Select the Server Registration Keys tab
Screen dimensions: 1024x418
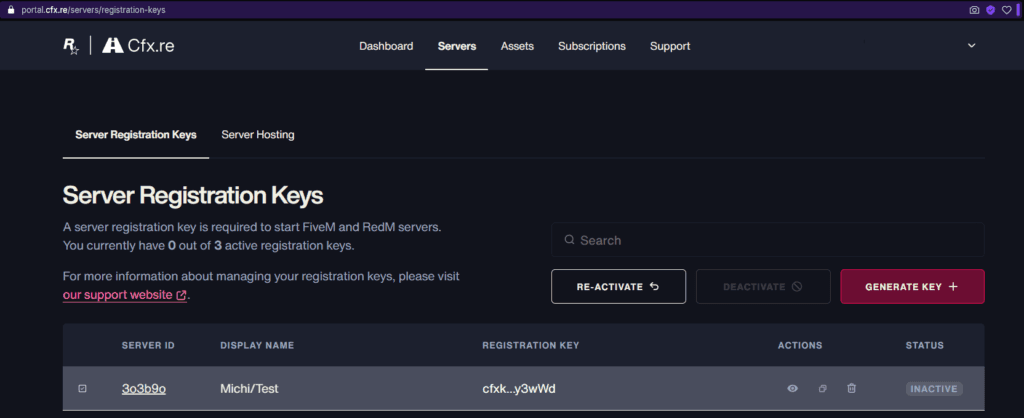(136, 134)
